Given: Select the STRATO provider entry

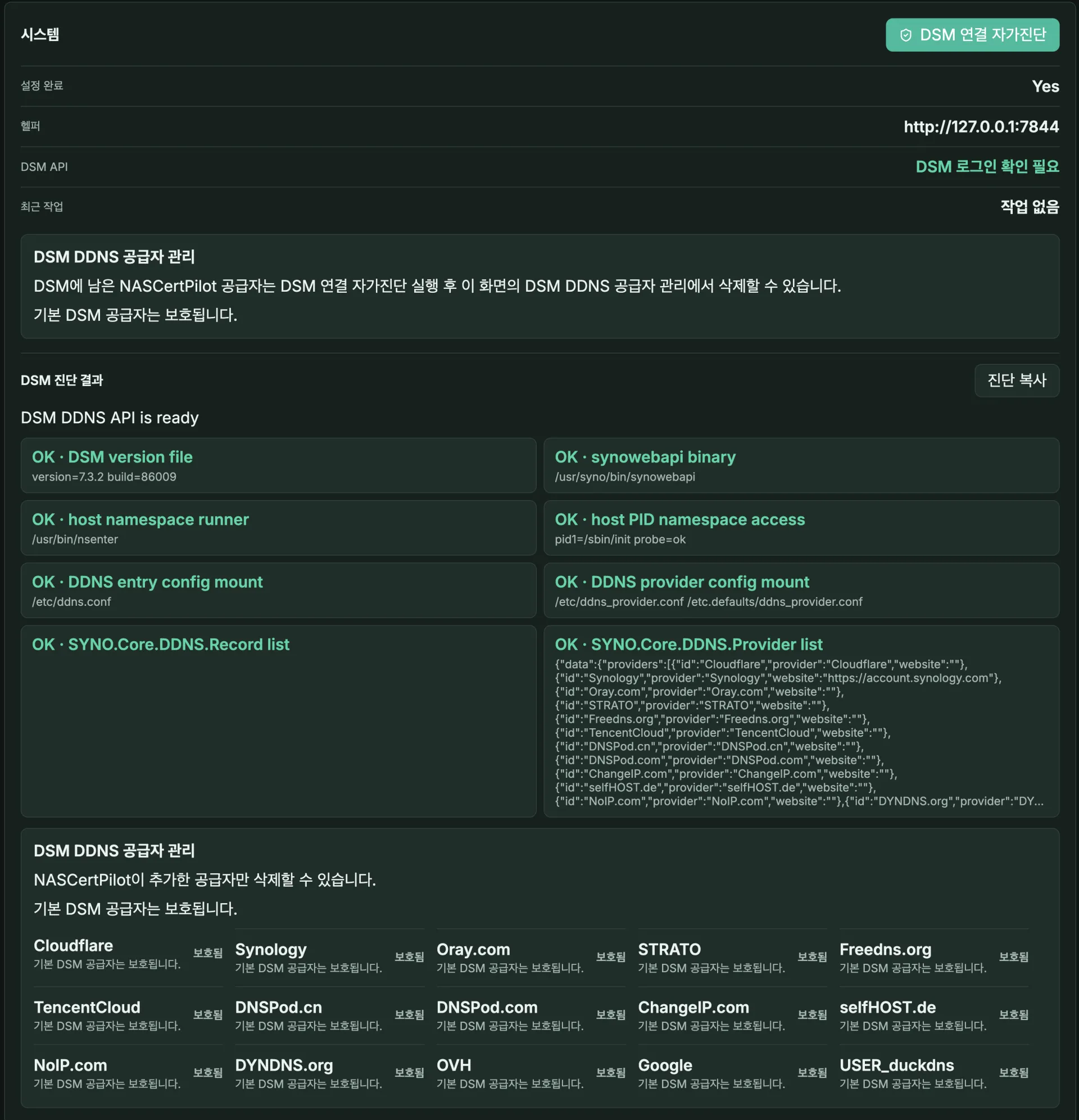Looking at the screenshot, I should click(732, 958).
